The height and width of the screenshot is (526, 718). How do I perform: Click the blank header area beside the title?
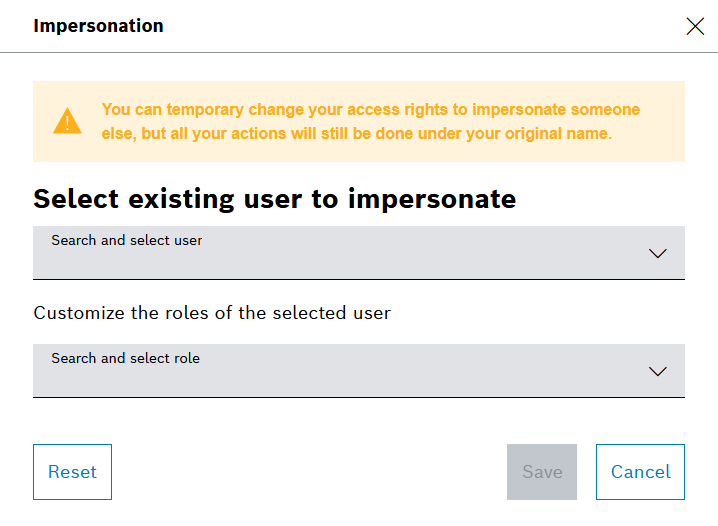[x=420, y=26]
